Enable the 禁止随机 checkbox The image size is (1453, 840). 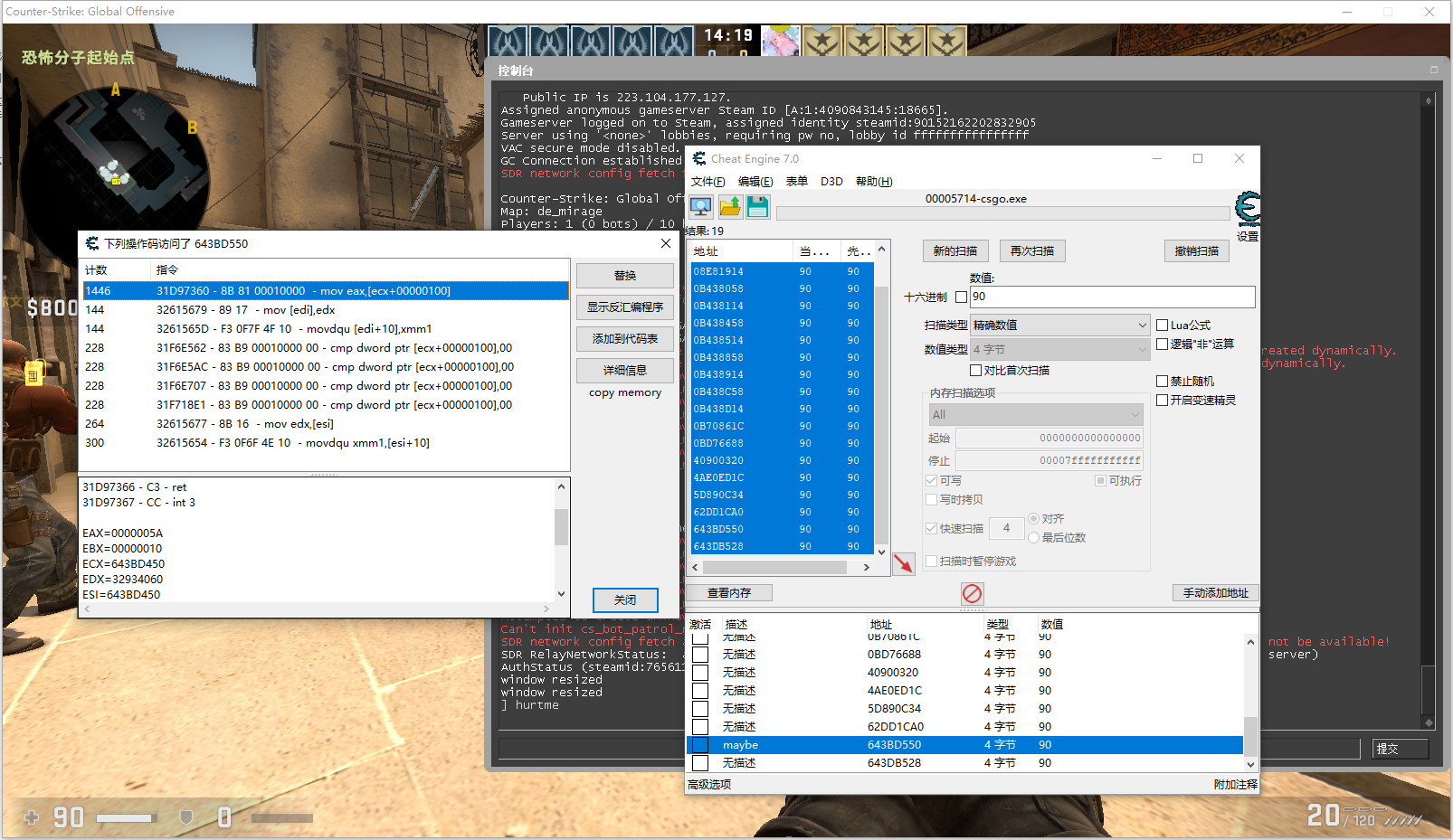[x=1162, y=381]
